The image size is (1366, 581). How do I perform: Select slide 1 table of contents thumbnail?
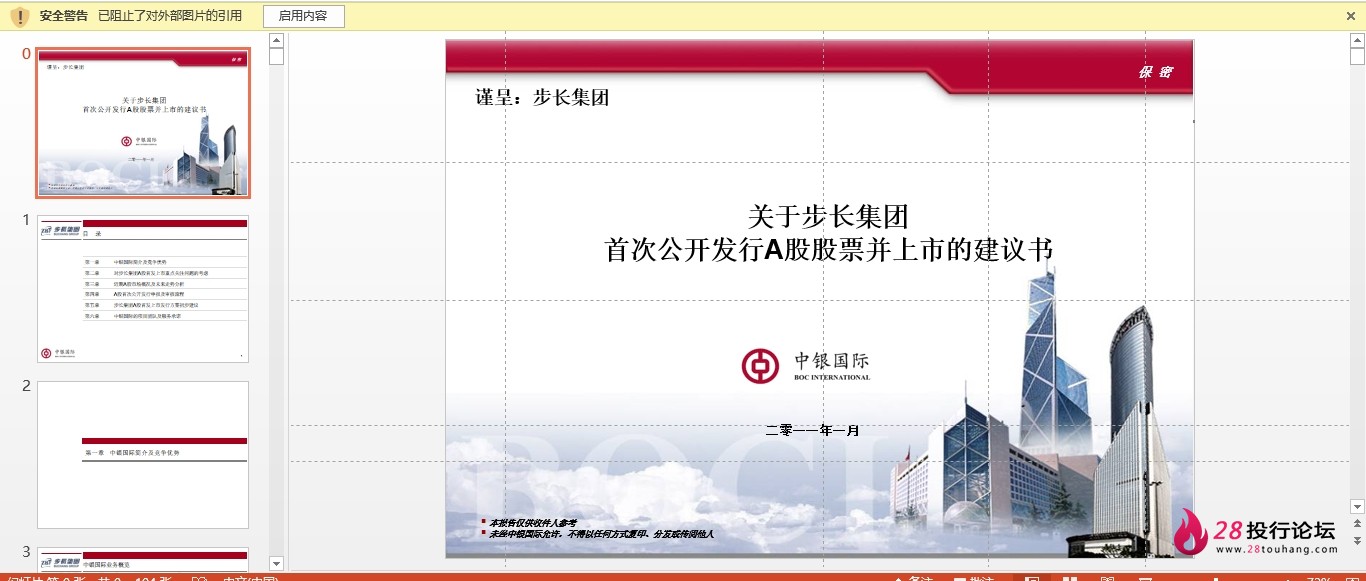(x=143, y=289)
